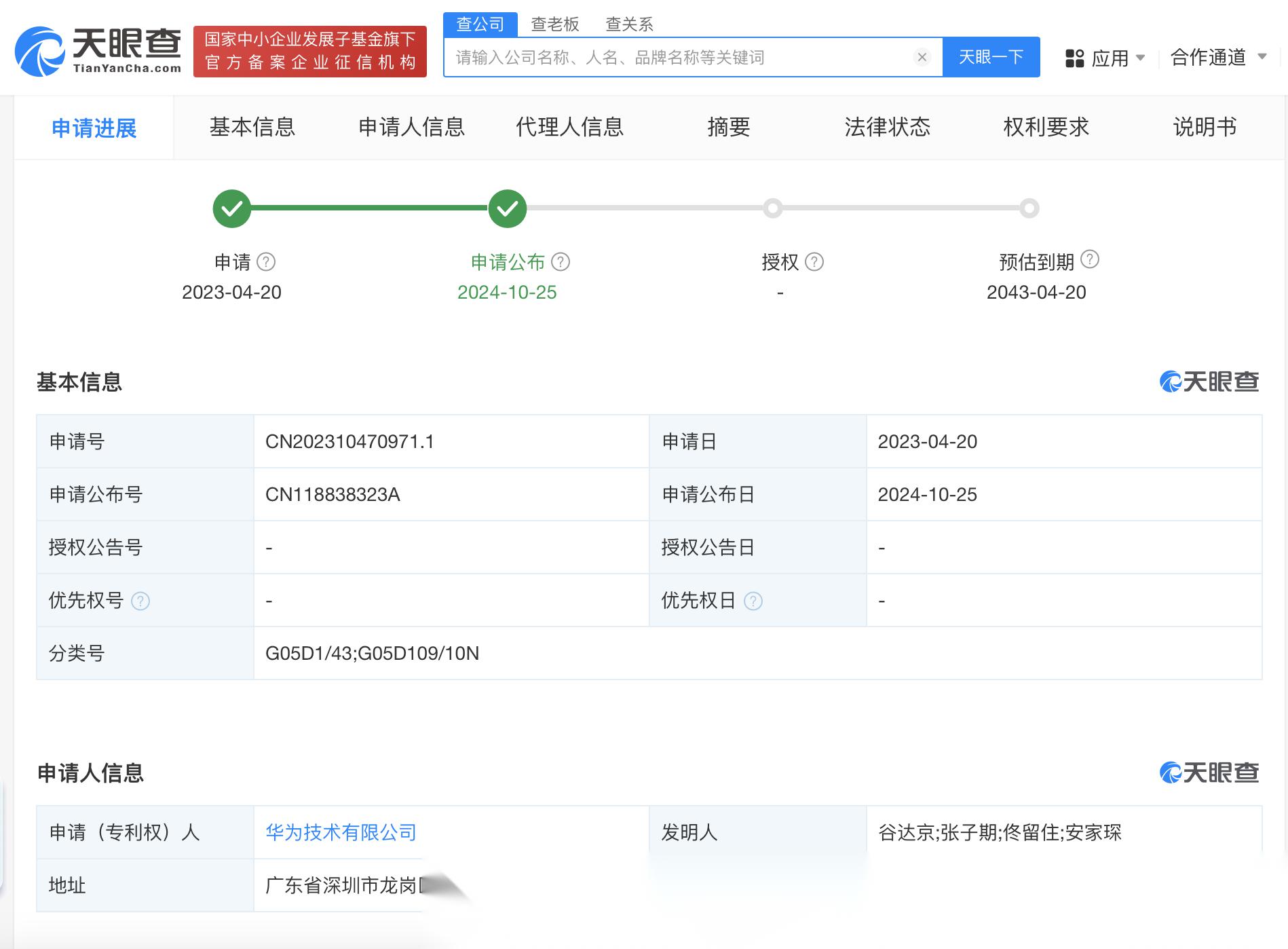Clear the search box with X icon
Image resolution: width=1288 pixels, height=949 pixels.
(x=922, y=57)
